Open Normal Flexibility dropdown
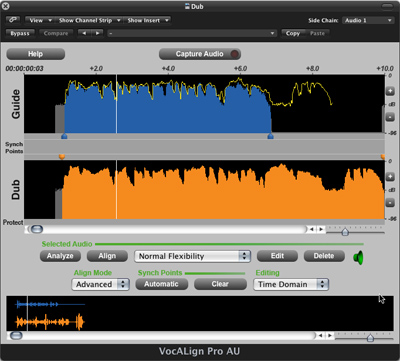 tap(192, 256)
